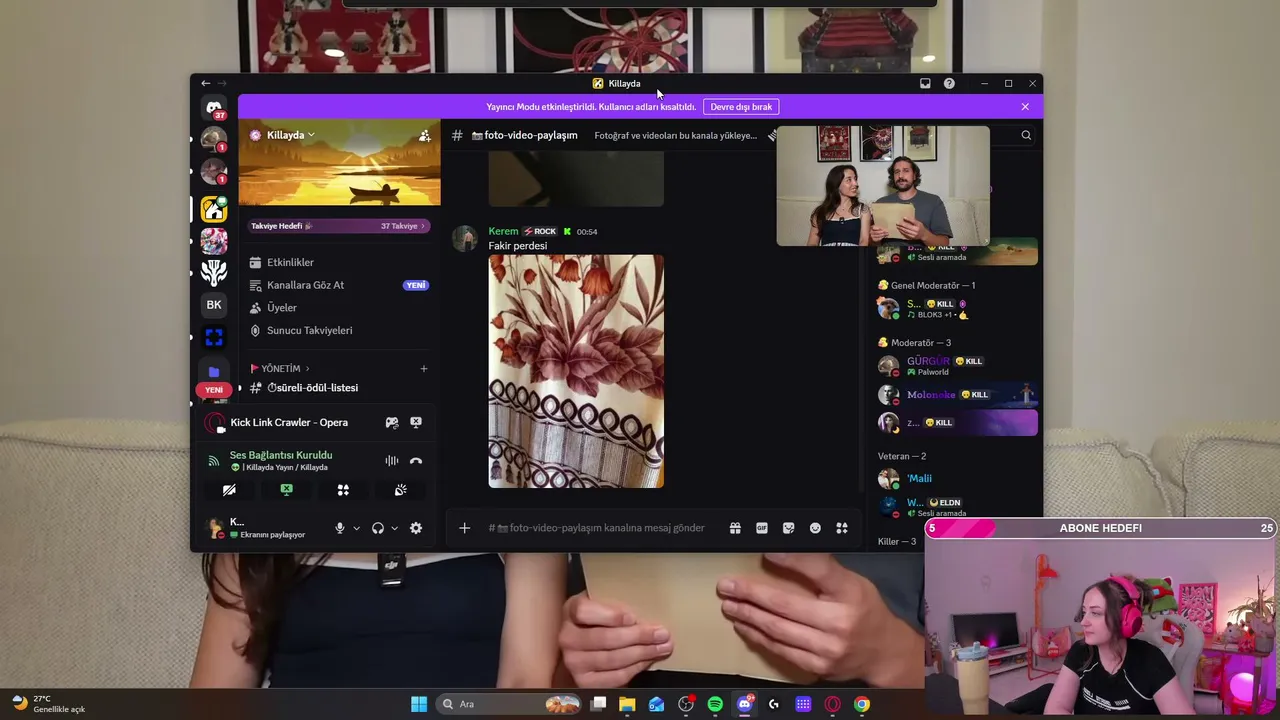Open the apps icon in message bar
Viewport: 1280px width, 720px height.
tap(842, 528)
